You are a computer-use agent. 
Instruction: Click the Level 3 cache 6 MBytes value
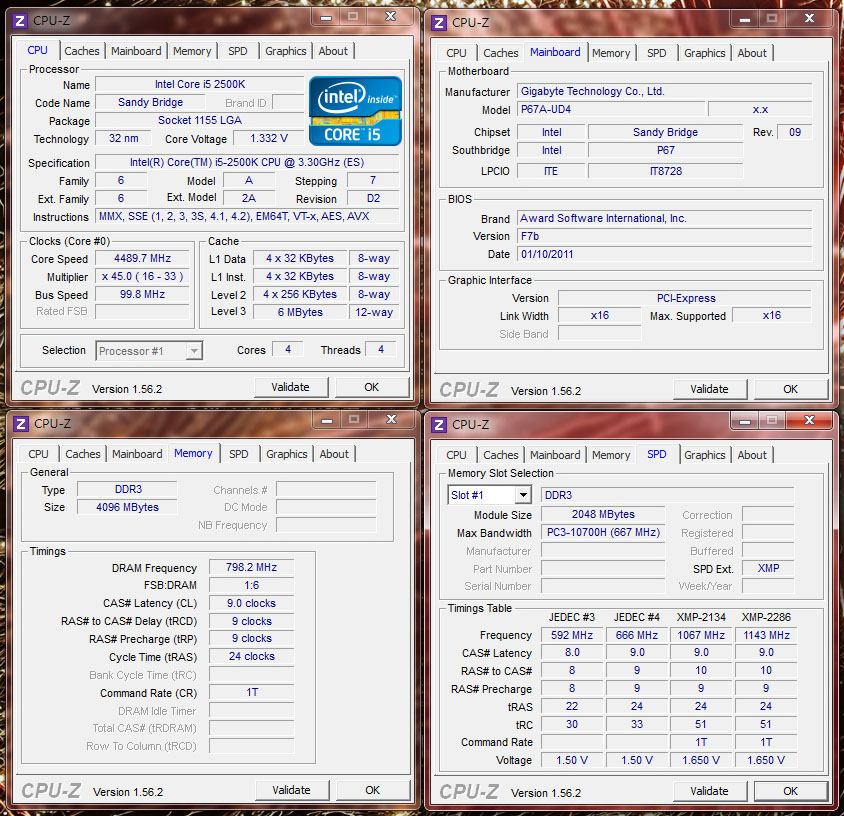[300, 312]
